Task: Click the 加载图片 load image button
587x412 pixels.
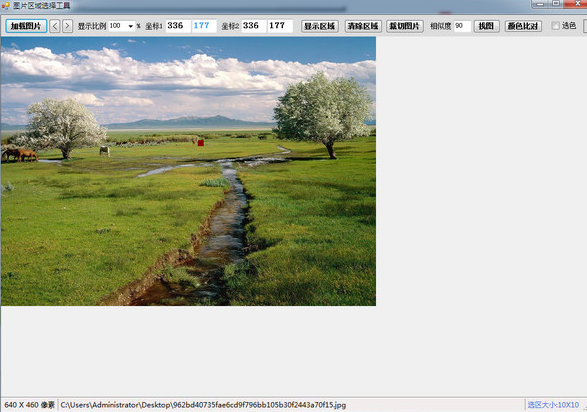Action: (x=26, y=26)
